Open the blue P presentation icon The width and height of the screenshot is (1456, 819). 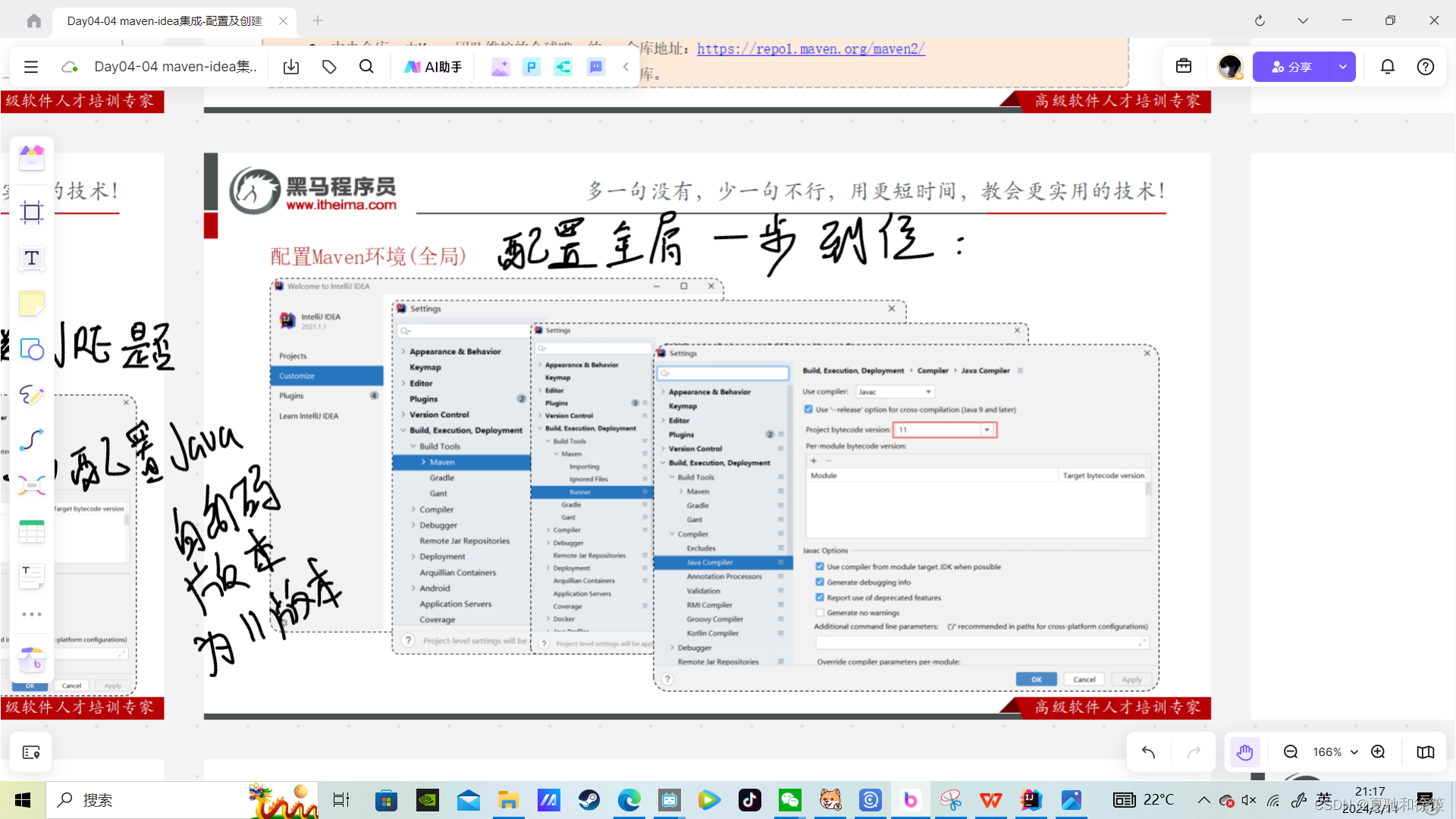point(532,67)
